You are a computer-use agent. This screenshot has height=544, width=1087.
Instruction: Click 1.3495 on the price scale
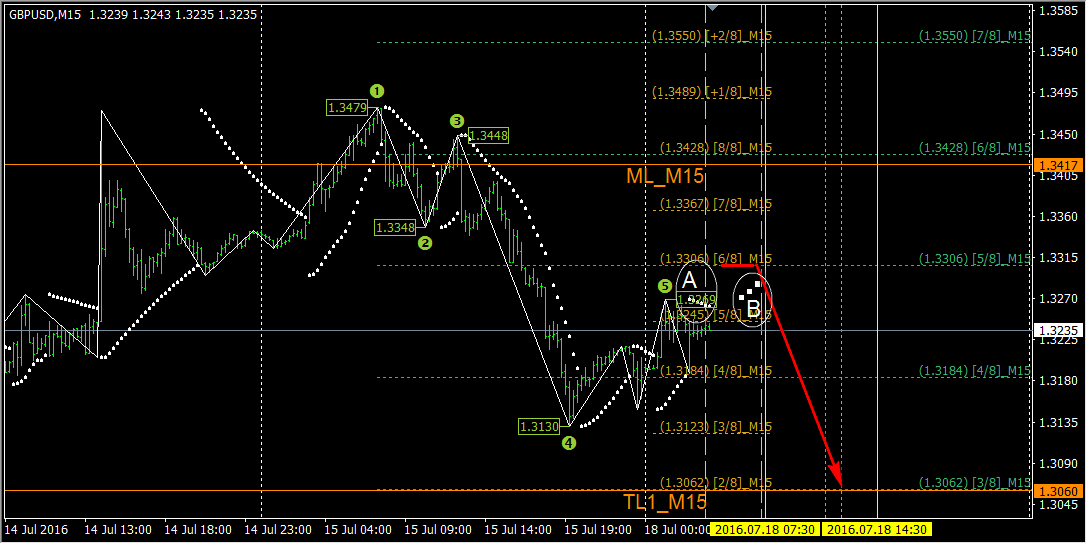pos(1059,93)
